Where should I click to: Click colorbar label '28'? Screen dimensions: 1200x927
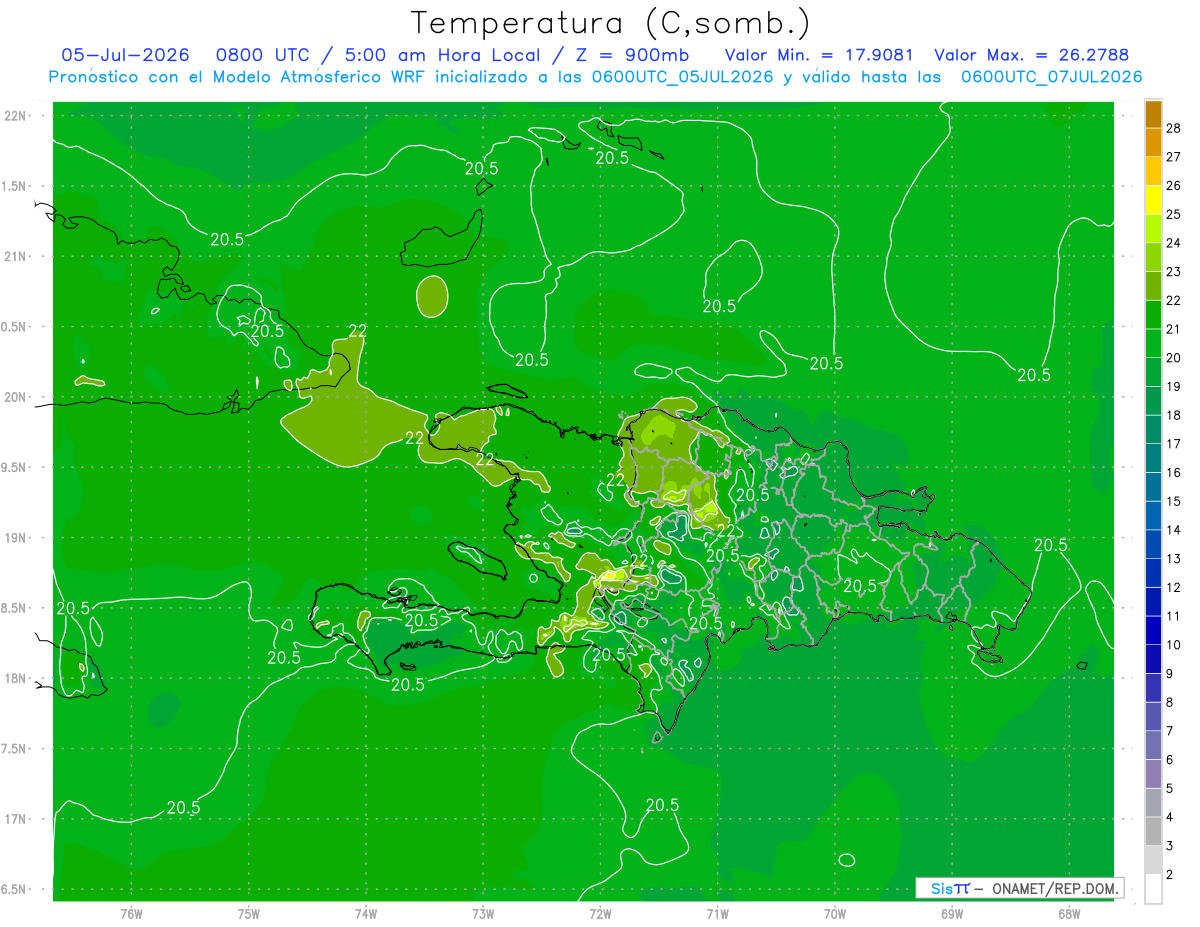(1174, 128)
